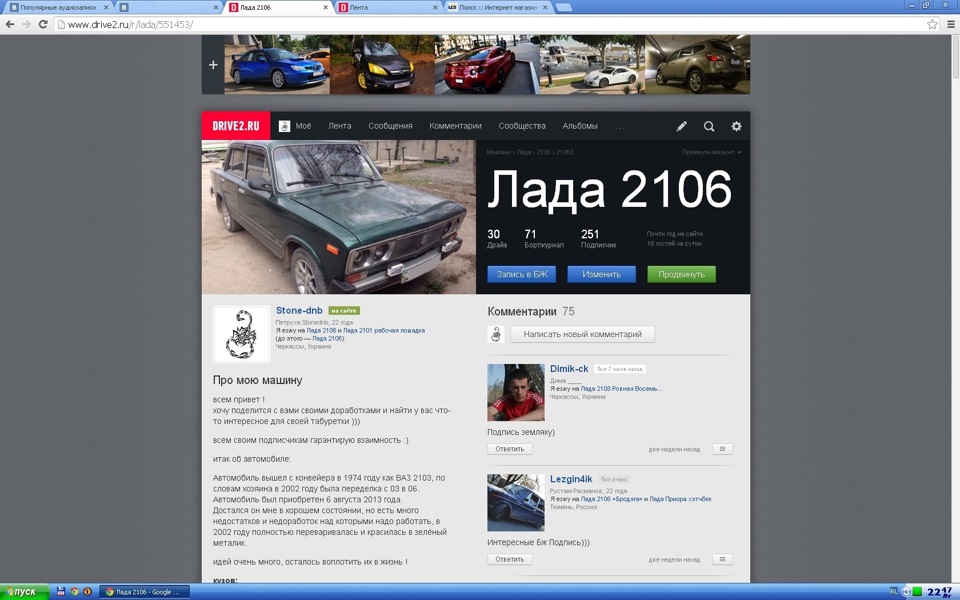This screenshot has height=600, width=960.
Task: Open Альбомы in the navigation bar
Action: coord(580,126)
